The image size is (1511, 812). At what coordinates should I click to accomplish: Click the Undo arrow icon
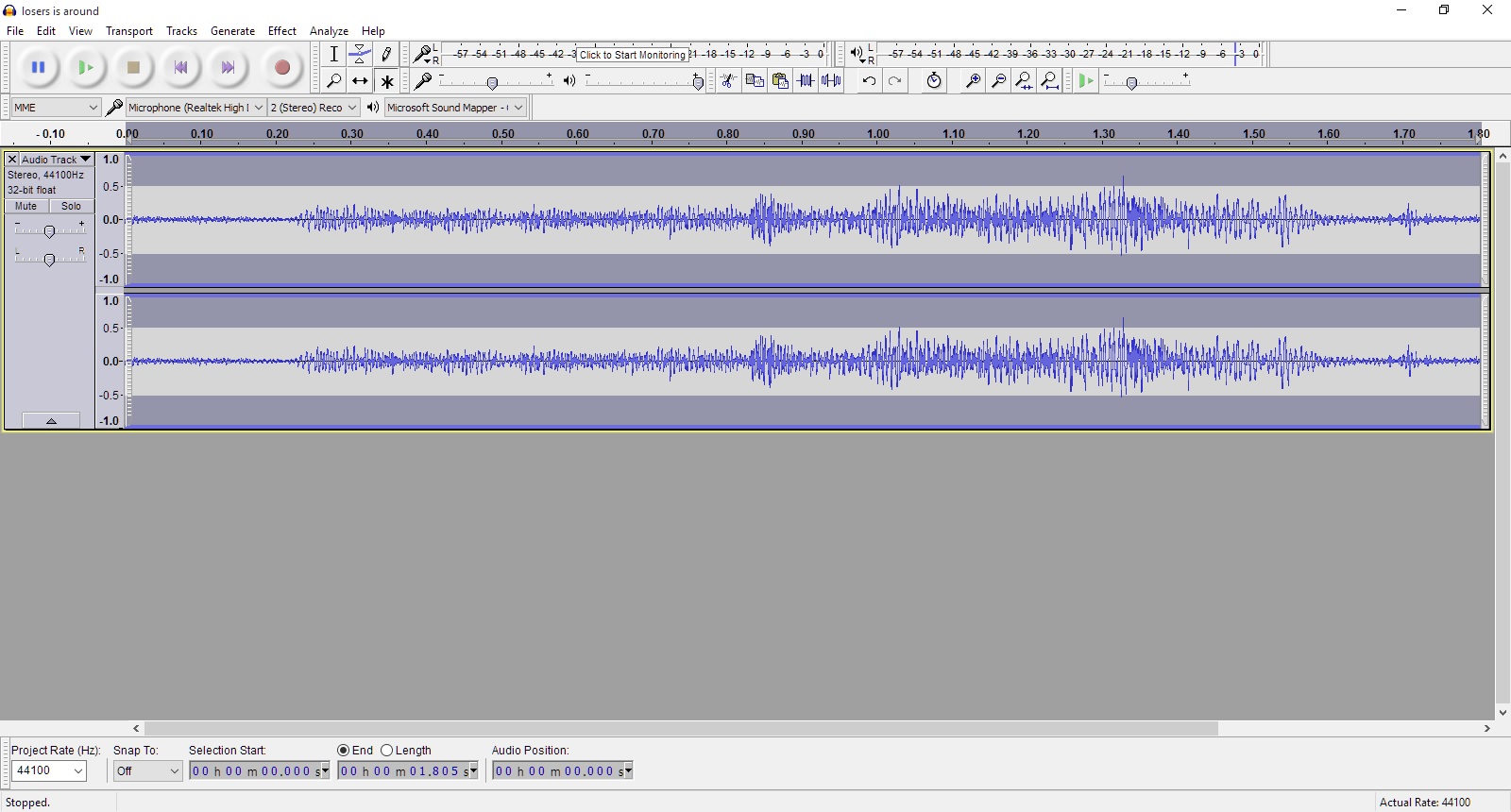point(869,81)
